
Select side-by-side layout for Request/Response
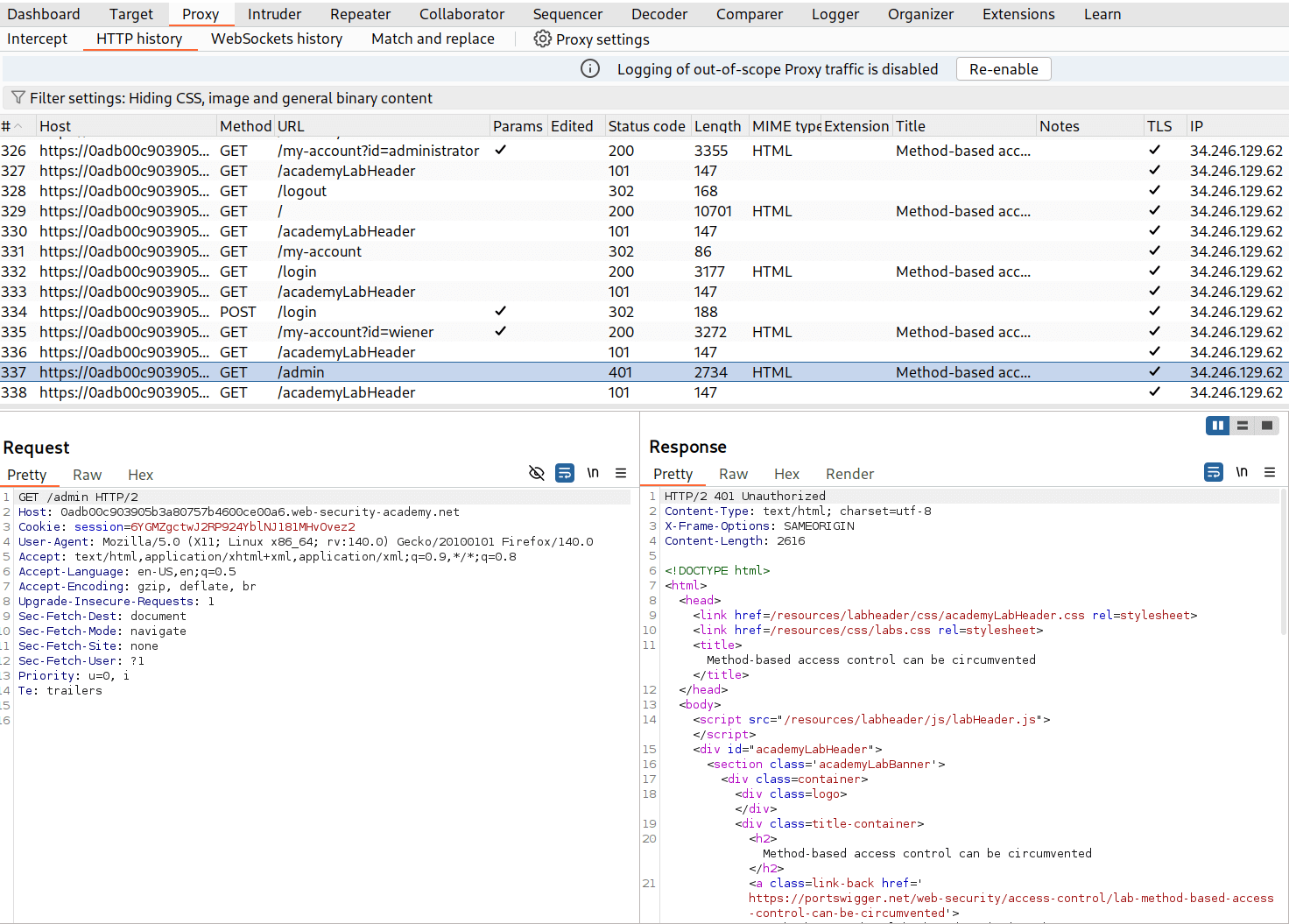(x=1217, y=426)
